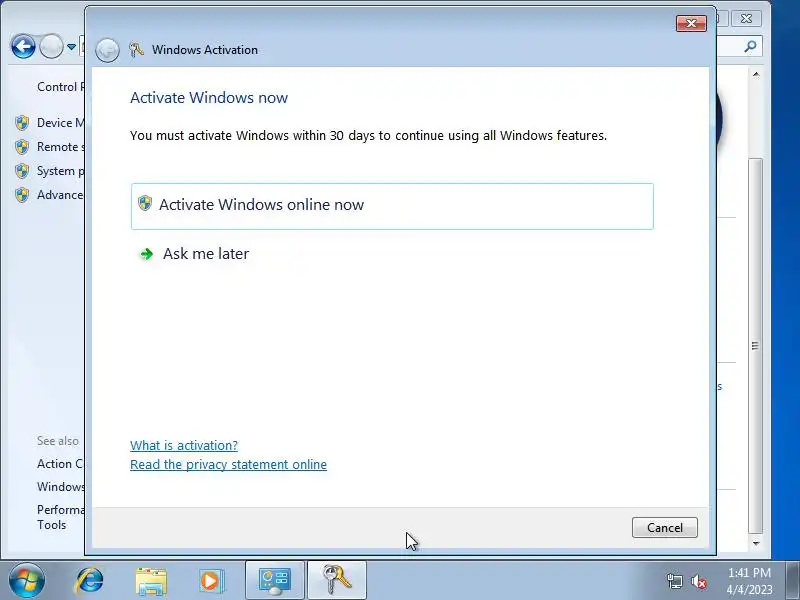The image size is (800, 600).
Task: Click the shield icon next to System protection
Action: pos(22,171)
